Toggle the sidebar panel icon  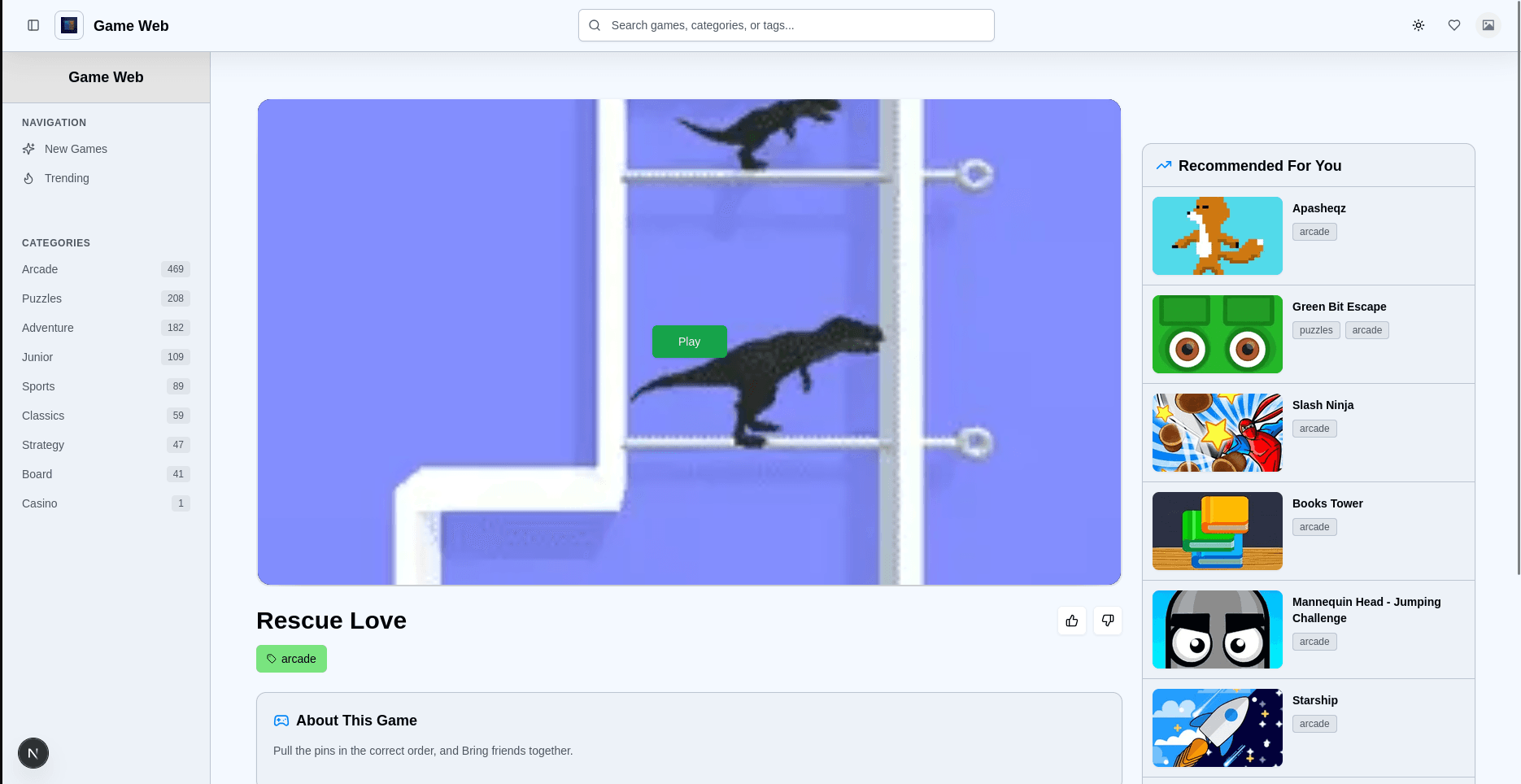coord(33,25)
